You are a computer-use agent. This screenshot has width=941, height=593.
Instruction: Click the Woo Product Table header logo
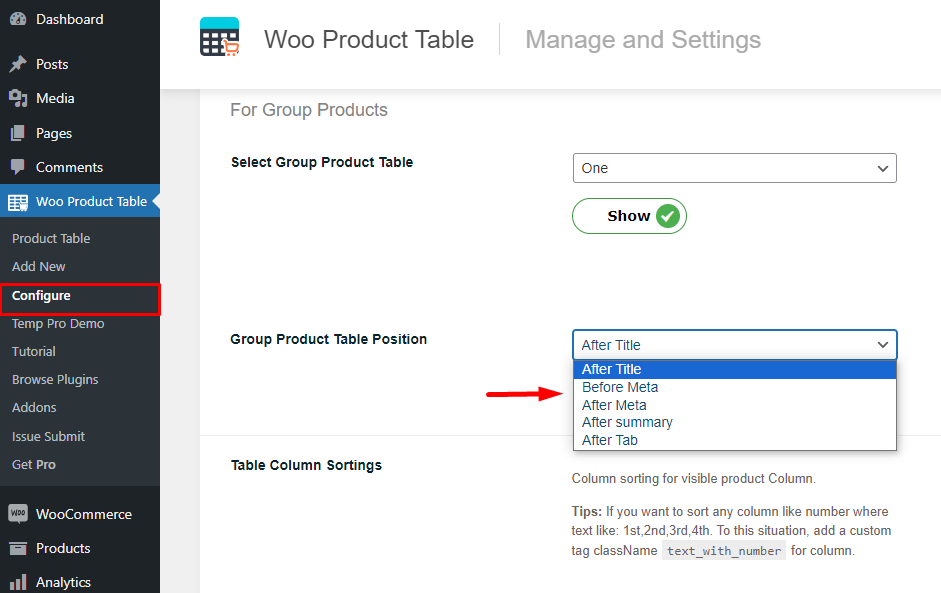[x=220, y=37]
